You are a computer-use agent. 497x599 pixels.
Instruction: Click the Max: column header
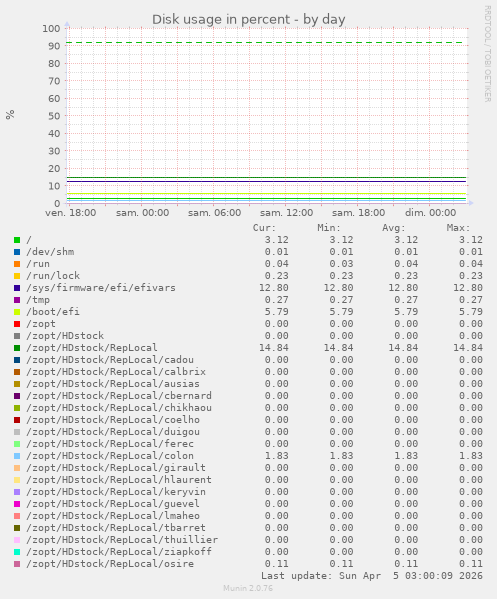point(458,228)
